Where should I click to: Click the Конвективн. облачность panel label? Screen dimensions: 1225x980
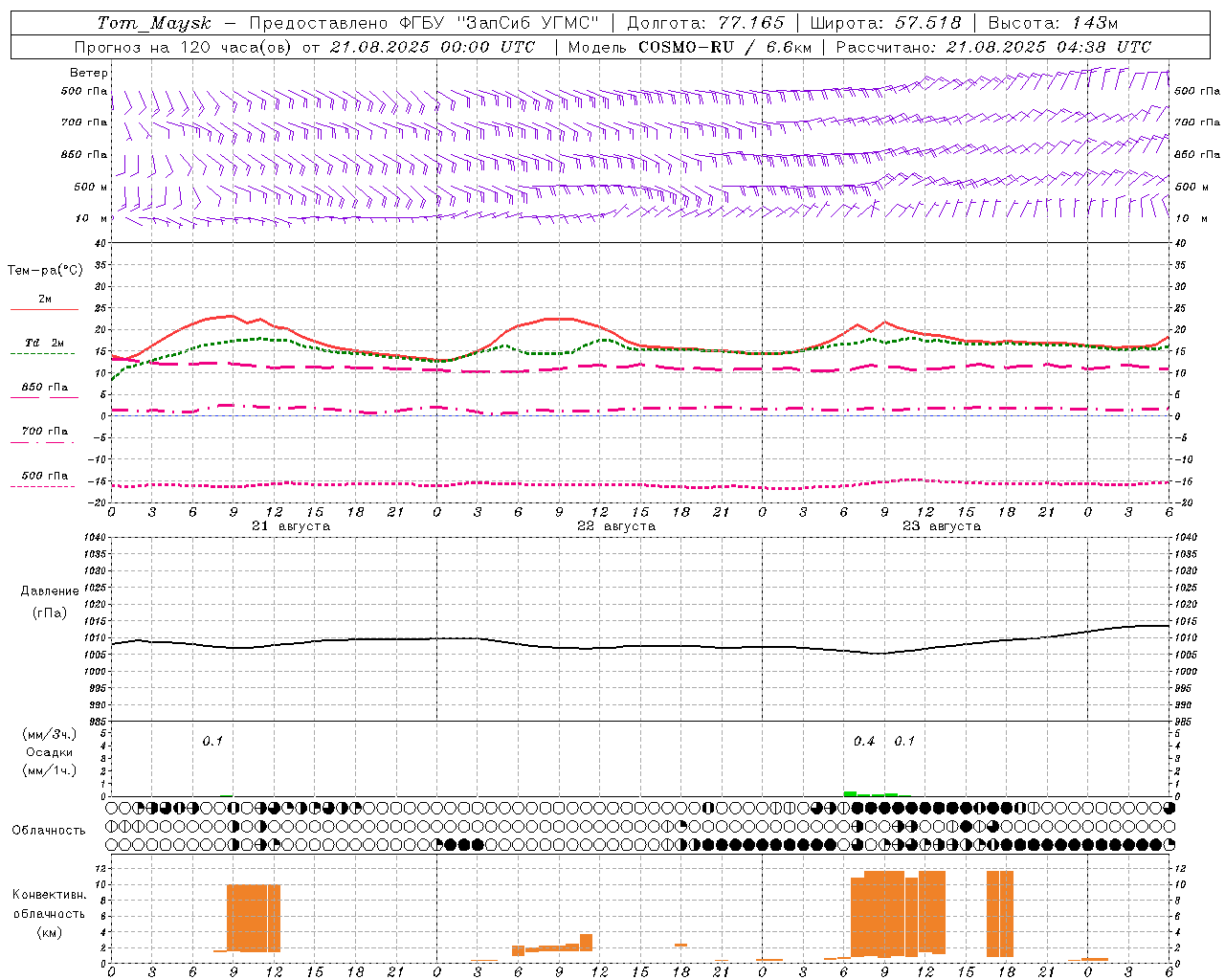[x=49, y=913]
